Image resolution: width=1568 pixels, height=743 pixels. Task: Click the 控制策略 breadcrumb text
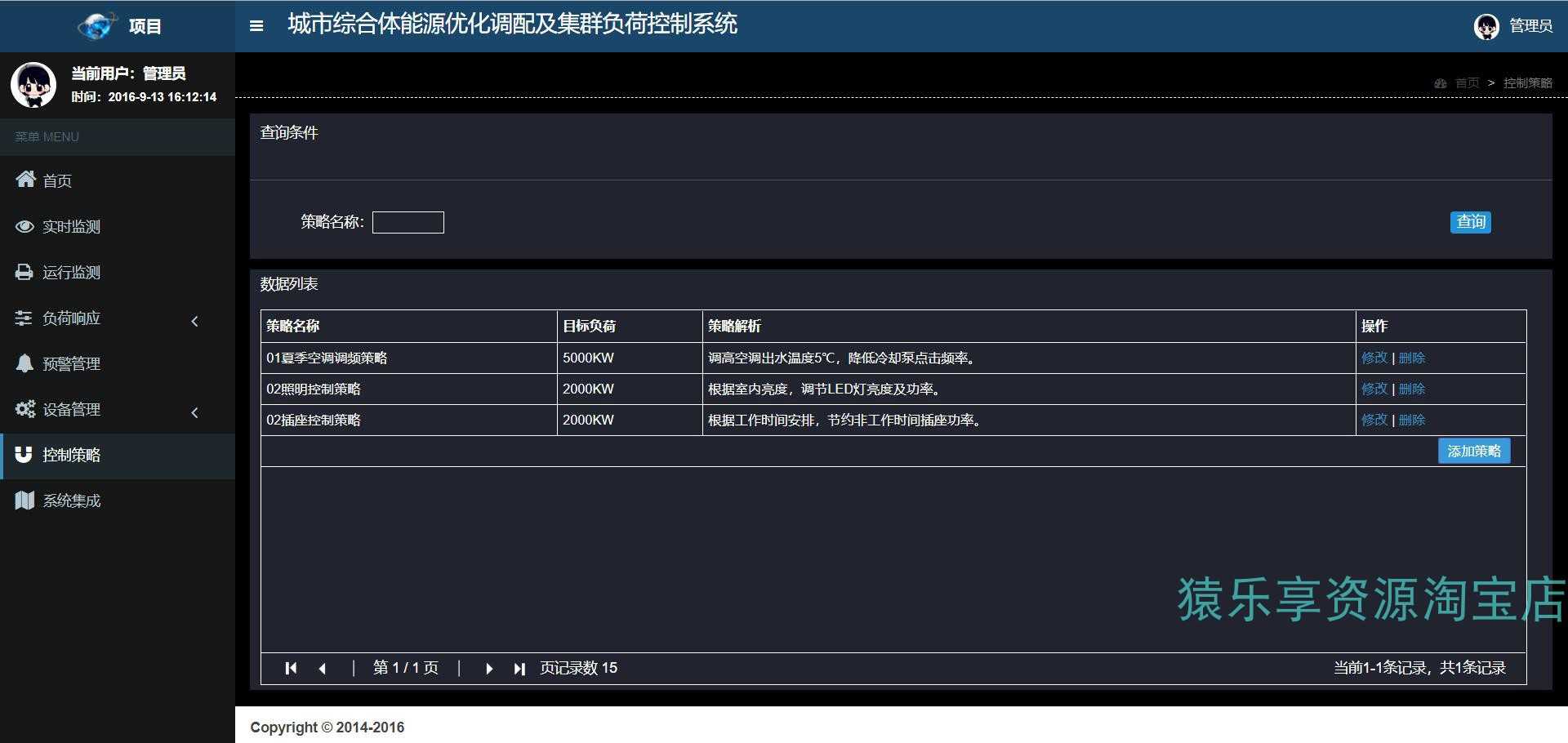[x=1528, y=83]
